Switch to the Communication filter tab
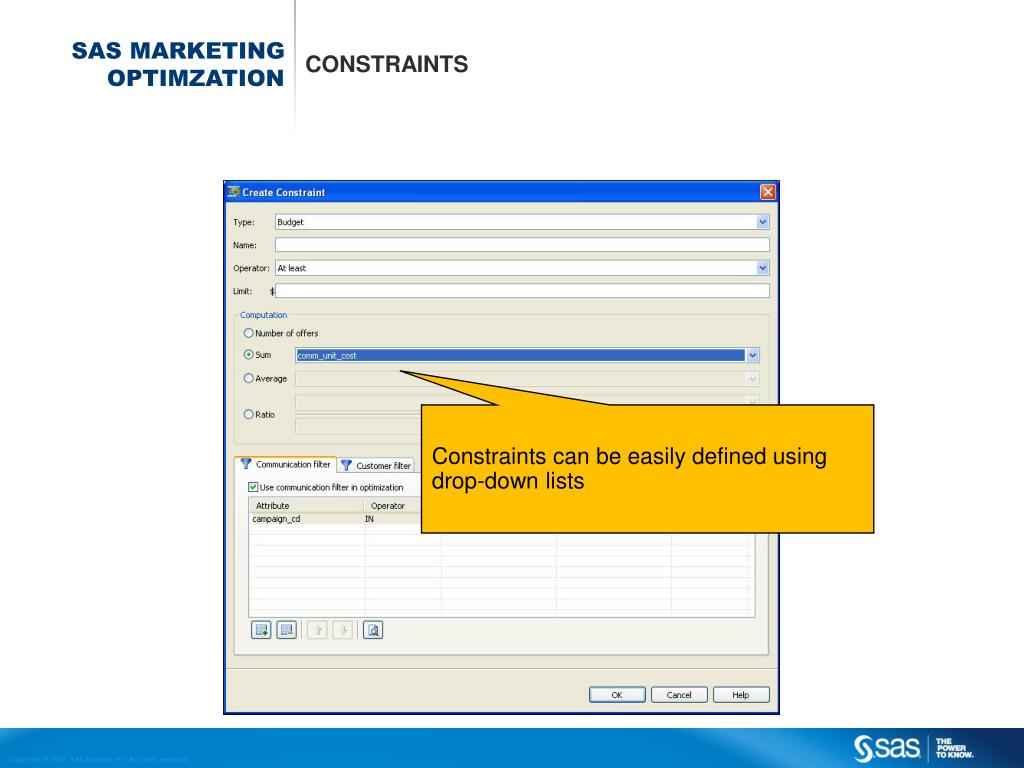The image size is (1024, 768). pyautogui.click(x=285, y=464)
